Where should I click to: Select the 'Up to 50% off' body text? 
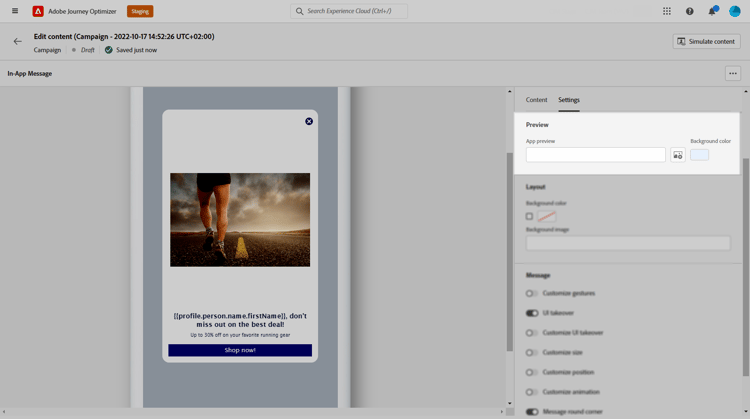click(240, 335)
